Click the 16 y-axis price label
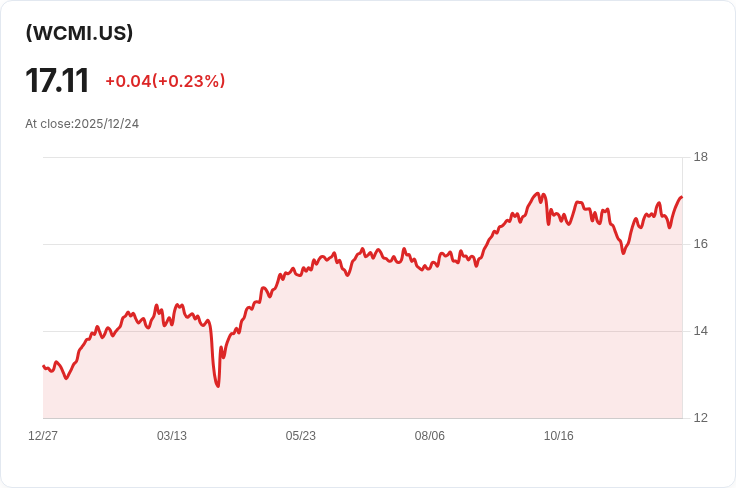This screenshot has width=736, height=488. pyautogui.click(x=701, y=244)
